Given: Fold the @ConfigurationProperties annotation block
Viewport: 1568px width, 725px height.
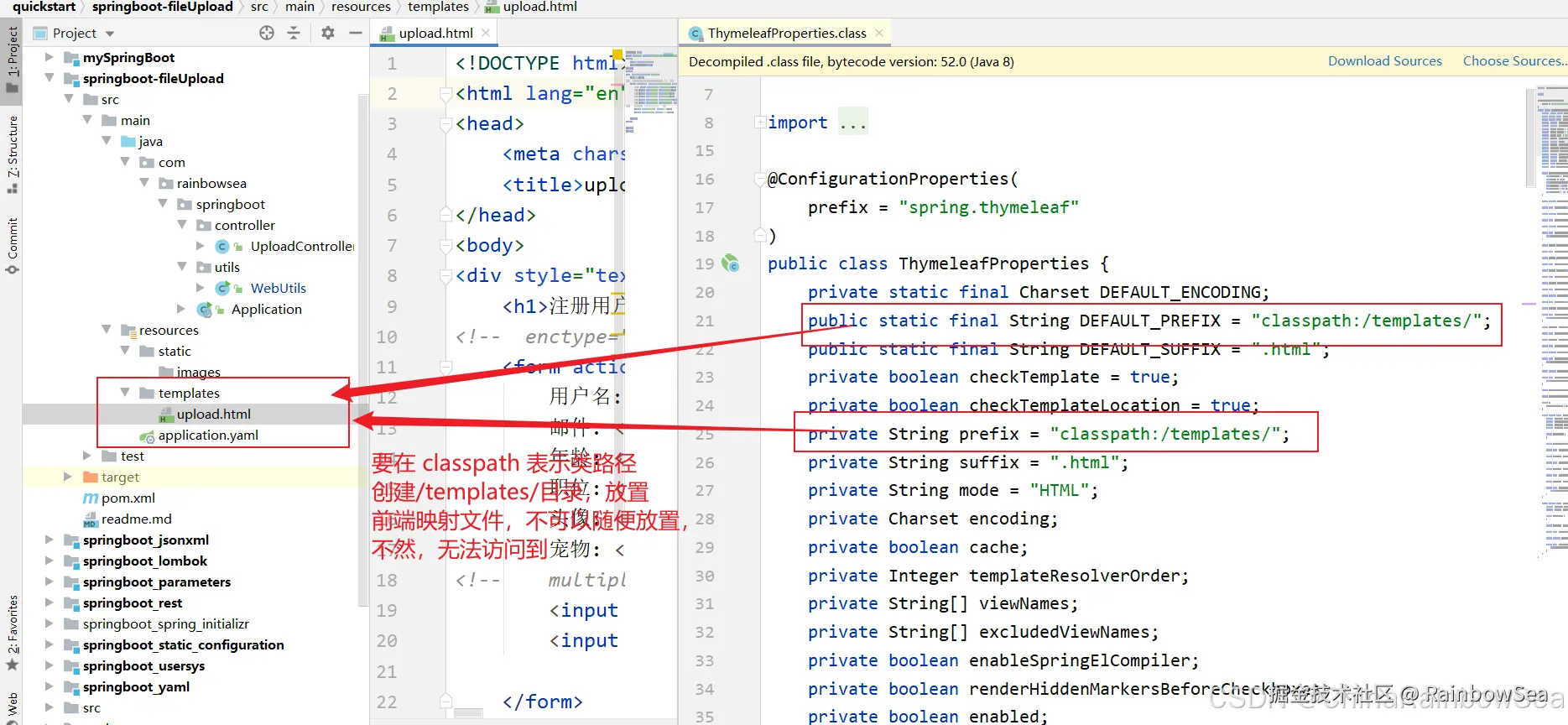Looking at the screenshot, I should (x=759, y=179).
